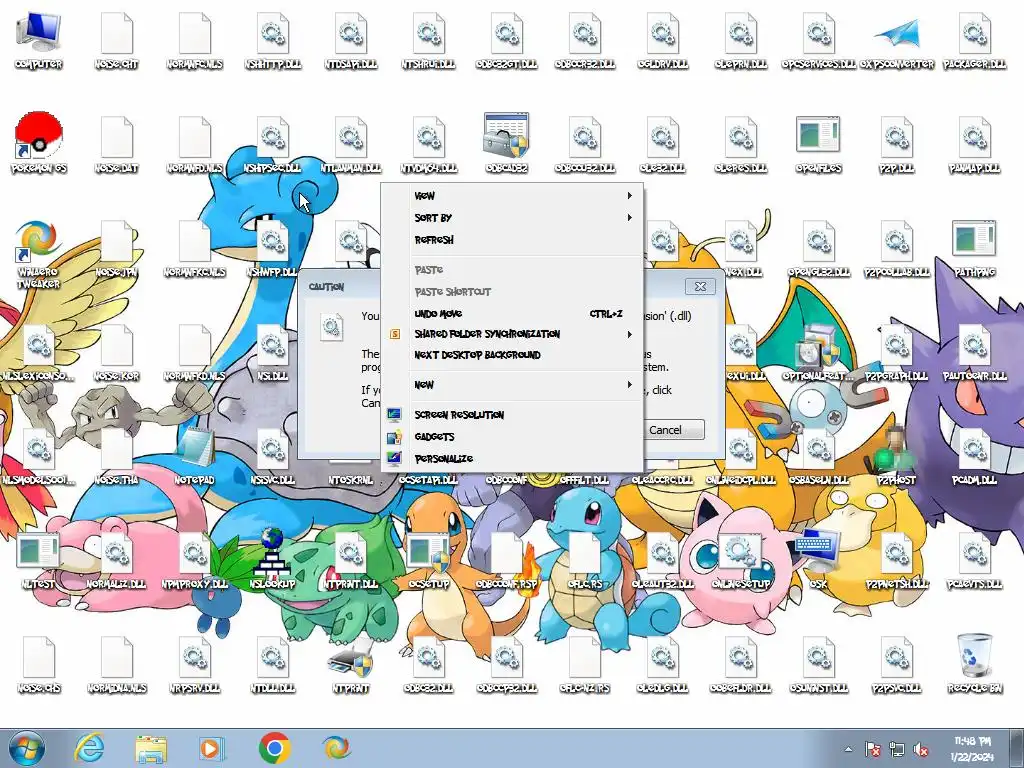Open Gadgets from context menu
This screenshot has height=768, width=1024.
tap(512, 436)
